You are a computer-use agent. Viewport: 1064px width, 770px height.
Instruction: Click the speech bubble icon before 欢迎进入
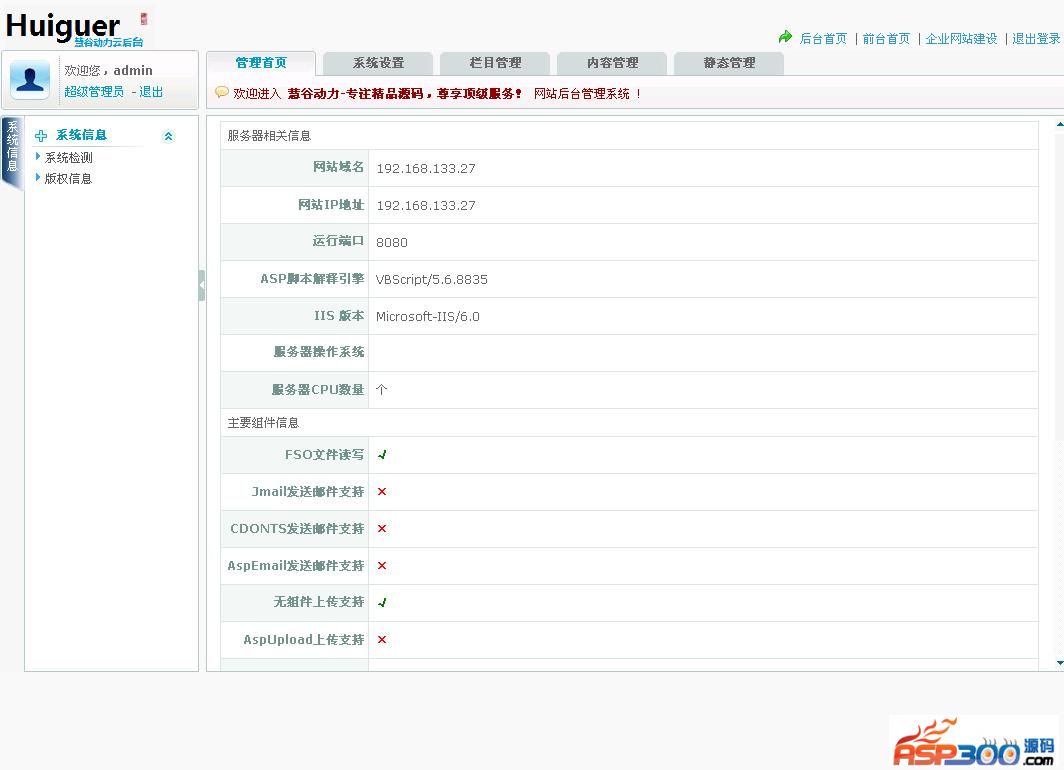pyautogui.click(x=222, y=93)
